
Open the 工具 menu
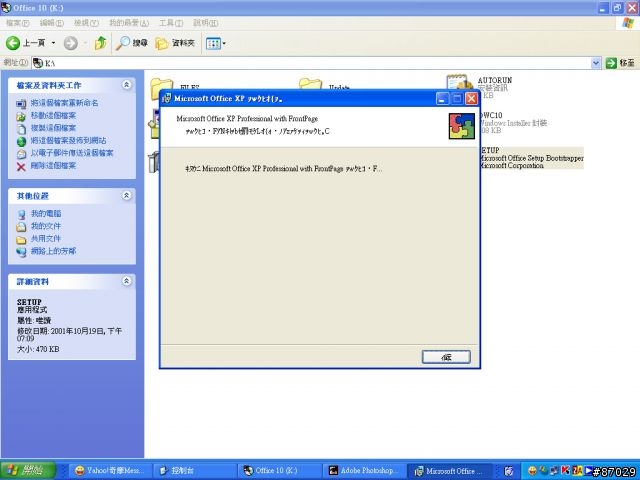coord(171,23)
